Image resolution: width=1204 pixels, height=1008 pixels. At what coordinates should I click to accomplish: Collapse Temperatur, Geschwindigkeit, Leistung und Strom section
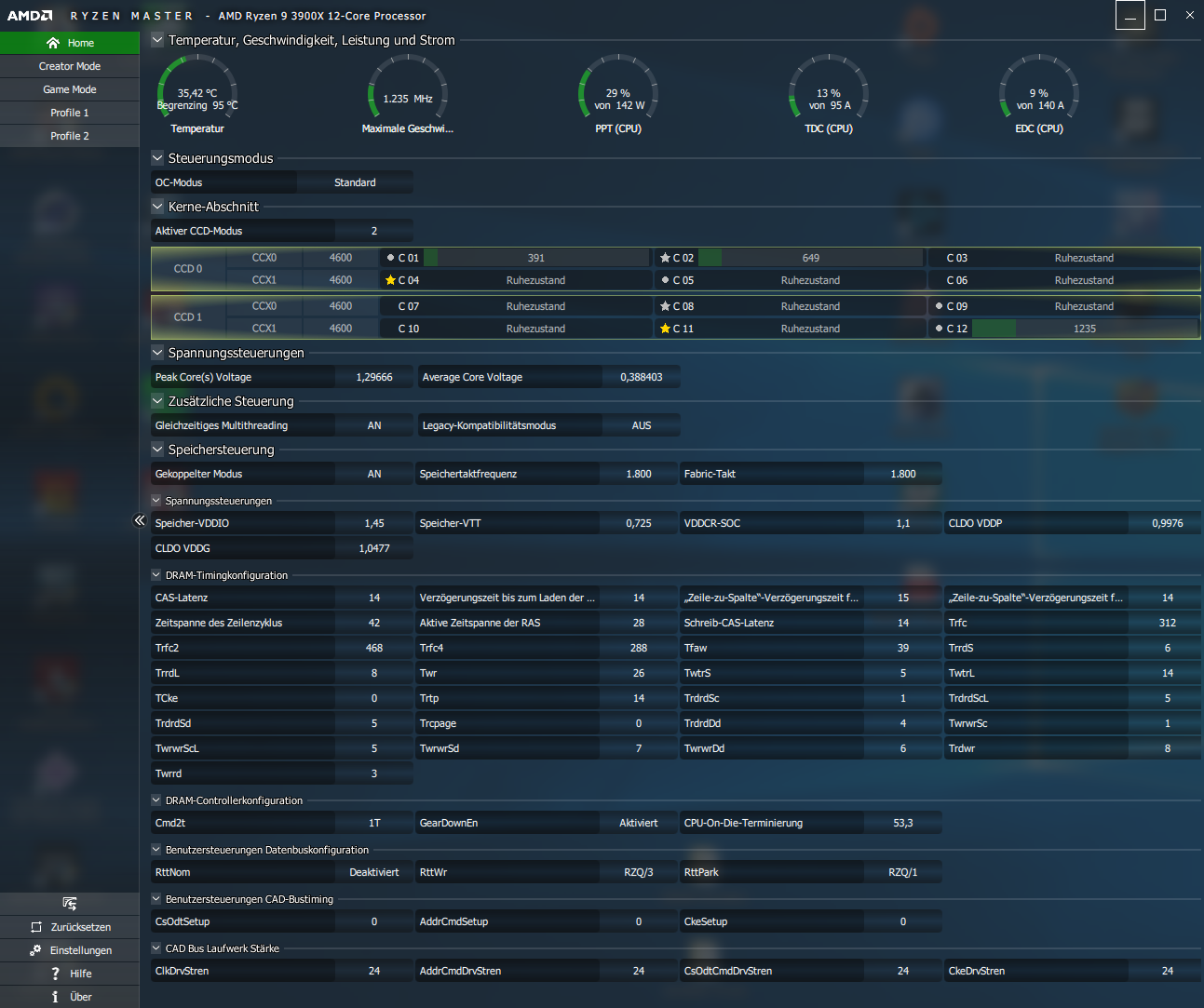pyautogui.click(x=157, y=40)
